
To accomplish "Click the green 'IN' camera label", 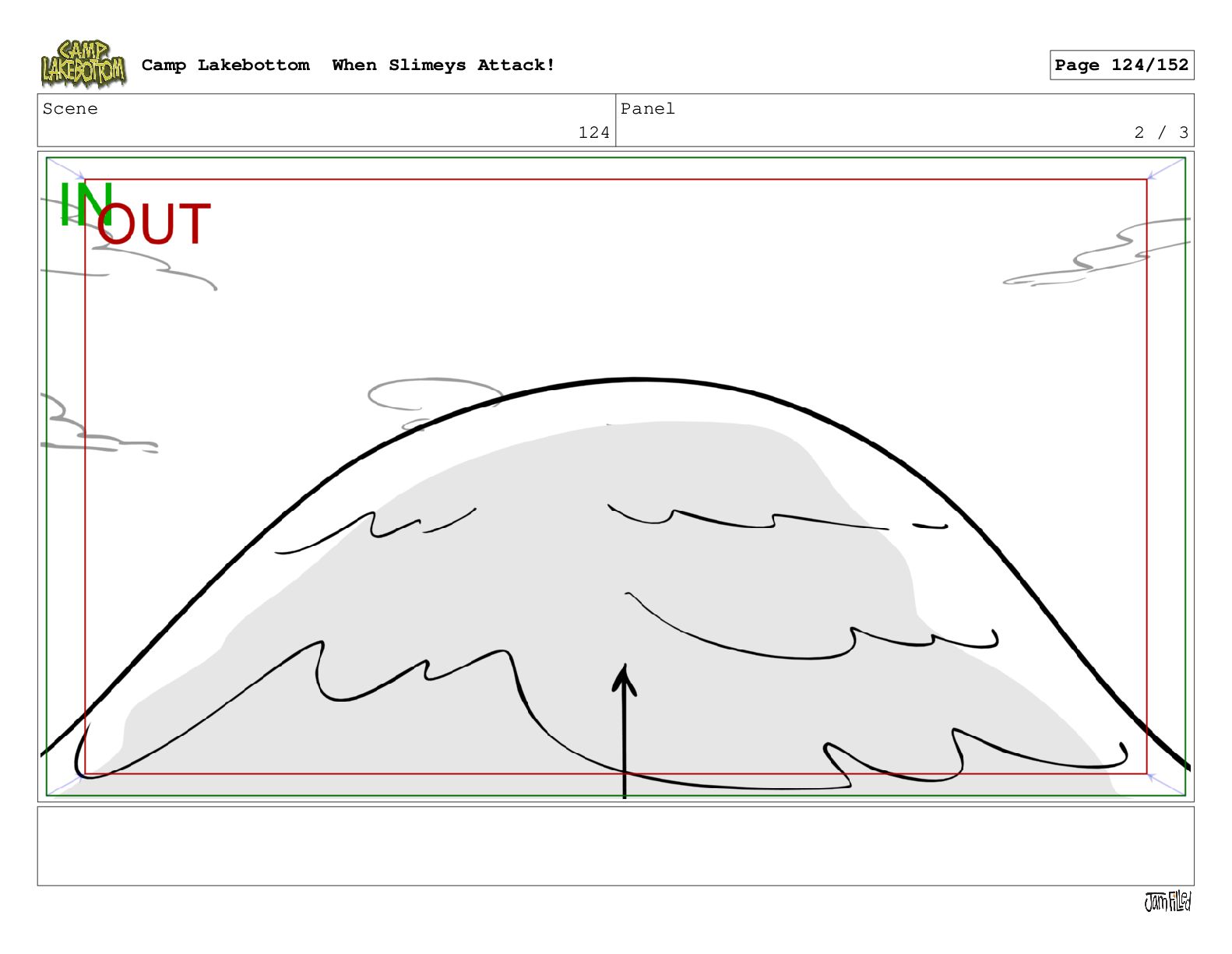I will click(86, 205).
